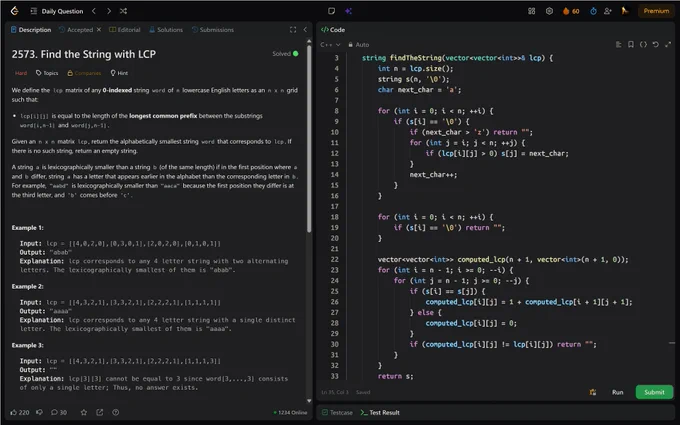Image resolution: width=680 pixels, height=425 pixels.
Task: Switch to the Submissions tab
Action: (x=213, y=29)
